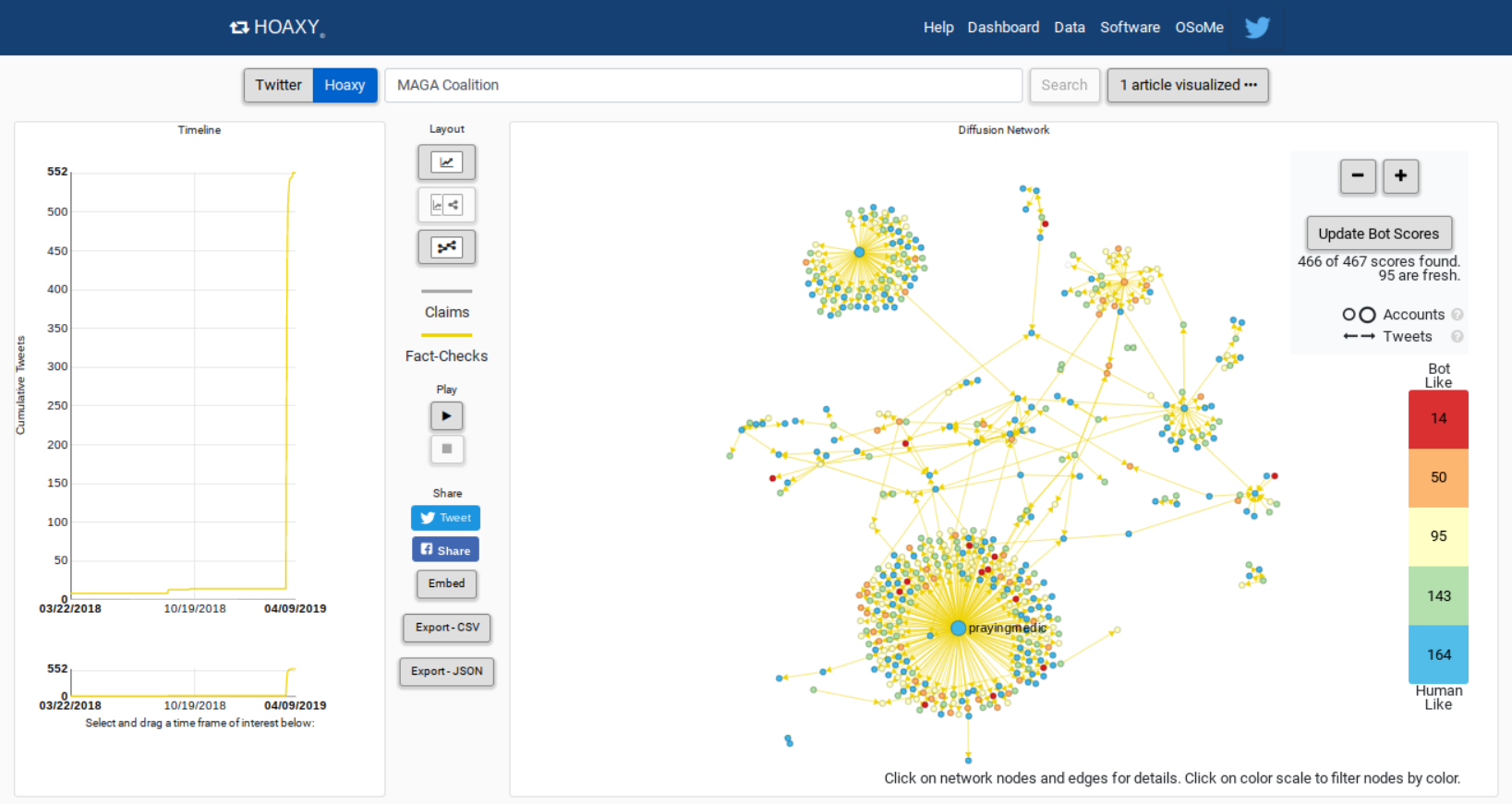Click the Tweets help question mark icon
Image resolution: width=1512 pixels, height=804 pixels.
click(1458, 337)
